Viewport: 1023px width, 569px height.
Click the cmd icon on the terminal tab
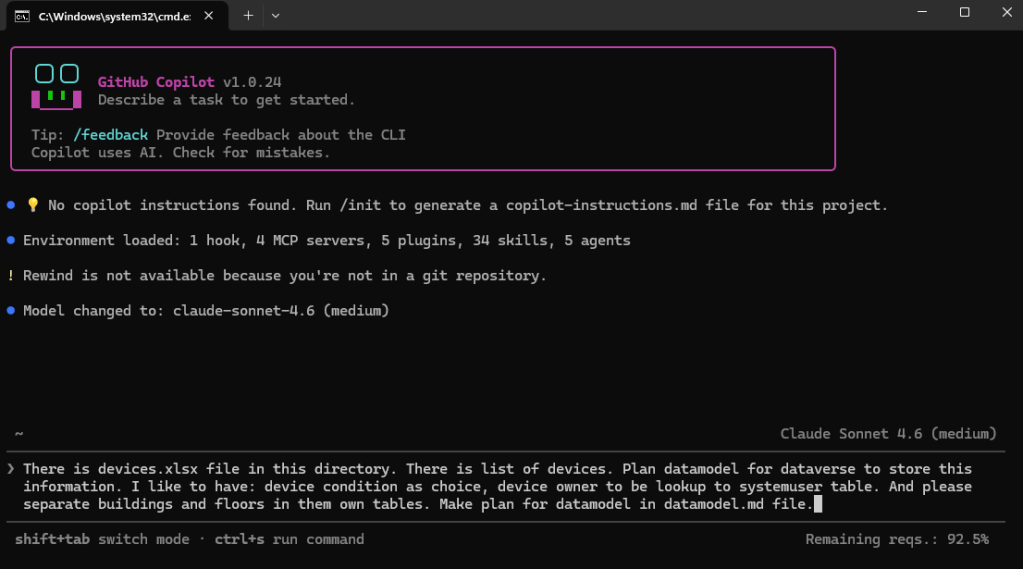pyautogui.click(x=22, y=16)
